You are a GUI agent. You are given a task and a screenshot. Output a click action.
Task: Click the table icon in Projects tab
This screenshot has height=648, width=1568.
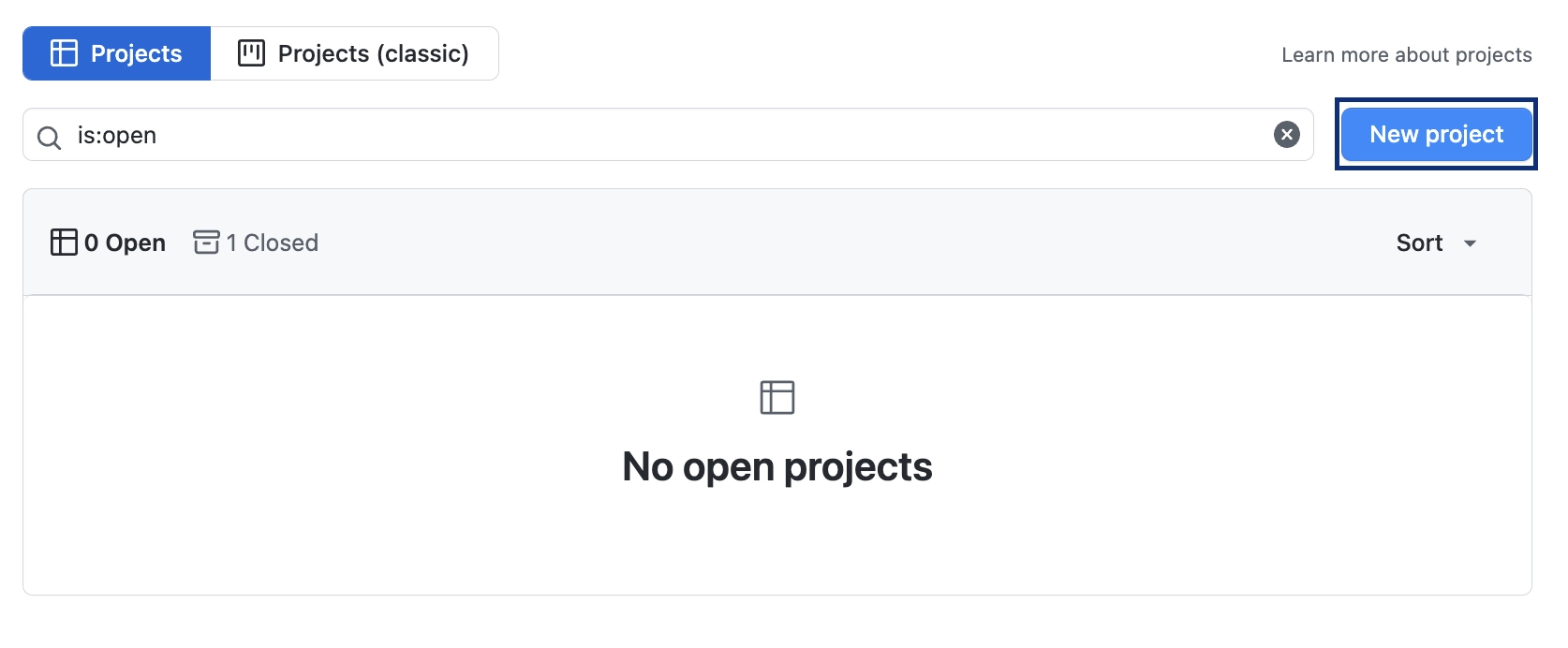(64, 53)
